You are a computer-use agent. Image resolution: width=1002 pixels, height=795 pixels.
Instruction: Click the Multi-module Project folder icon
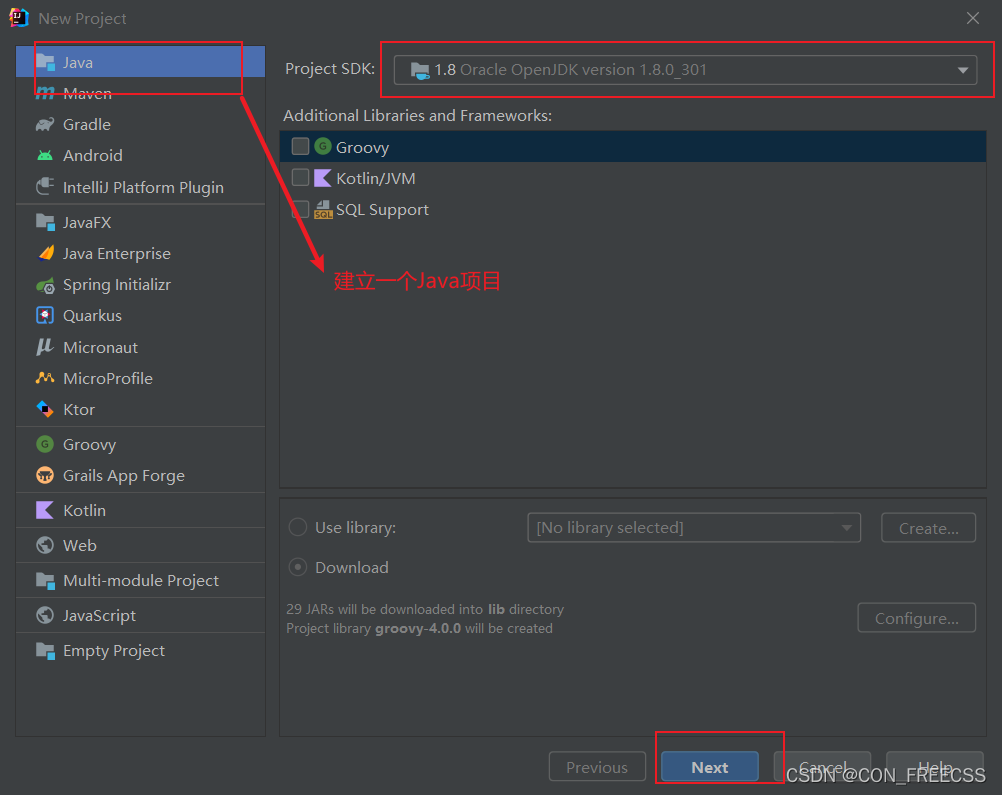45,580
